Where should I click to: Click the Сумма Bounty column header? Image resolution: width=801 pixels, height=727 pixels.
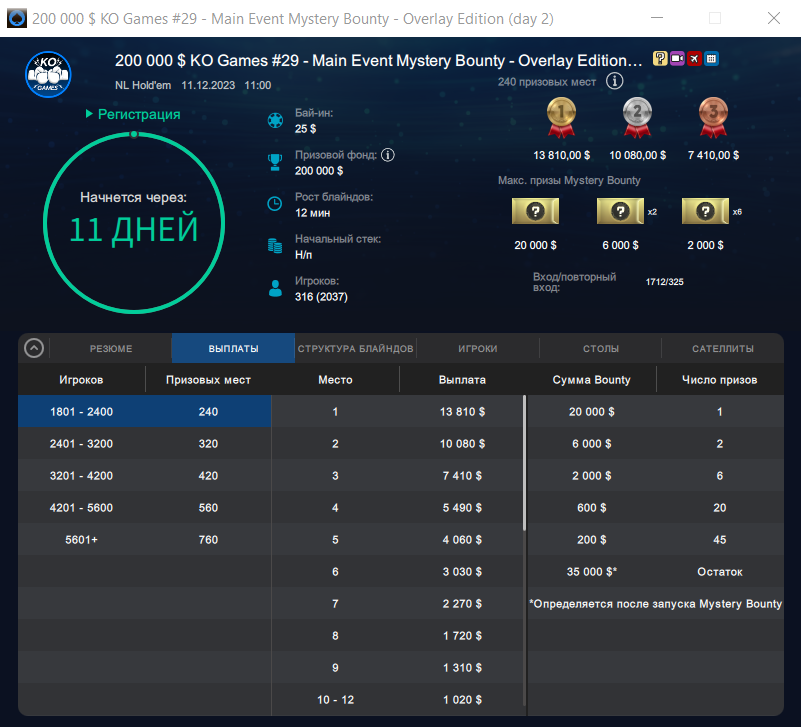click(592, 380)
